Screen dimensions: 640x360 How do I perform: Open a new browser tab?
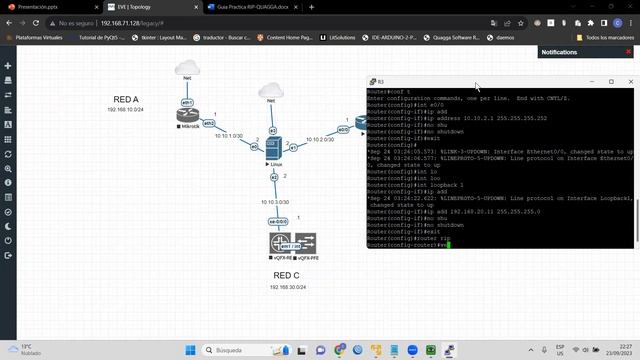pyautogui.click(x=311, y=7)
